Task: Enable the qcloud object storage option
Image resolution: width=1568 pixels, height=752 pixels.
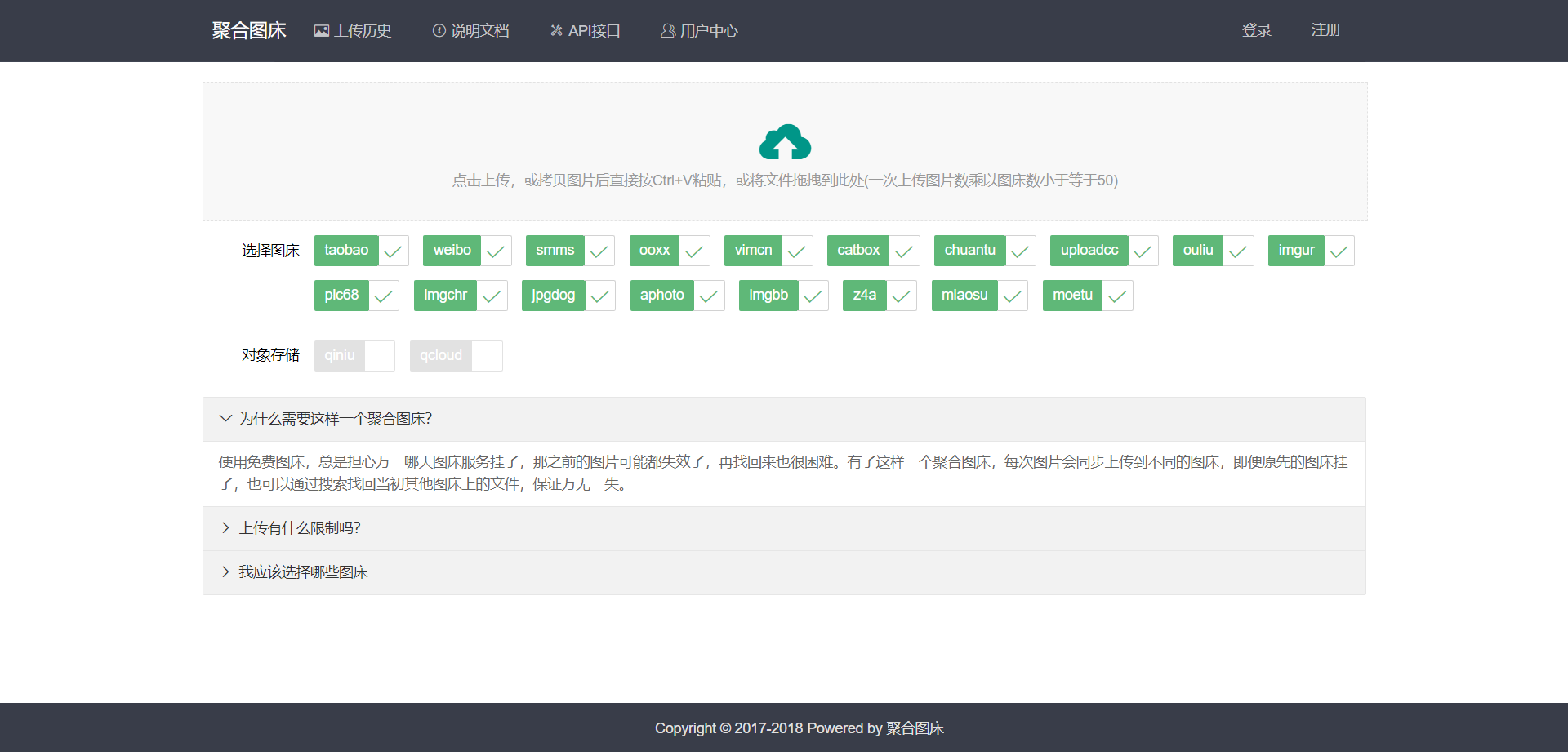Action: point(457,356)
